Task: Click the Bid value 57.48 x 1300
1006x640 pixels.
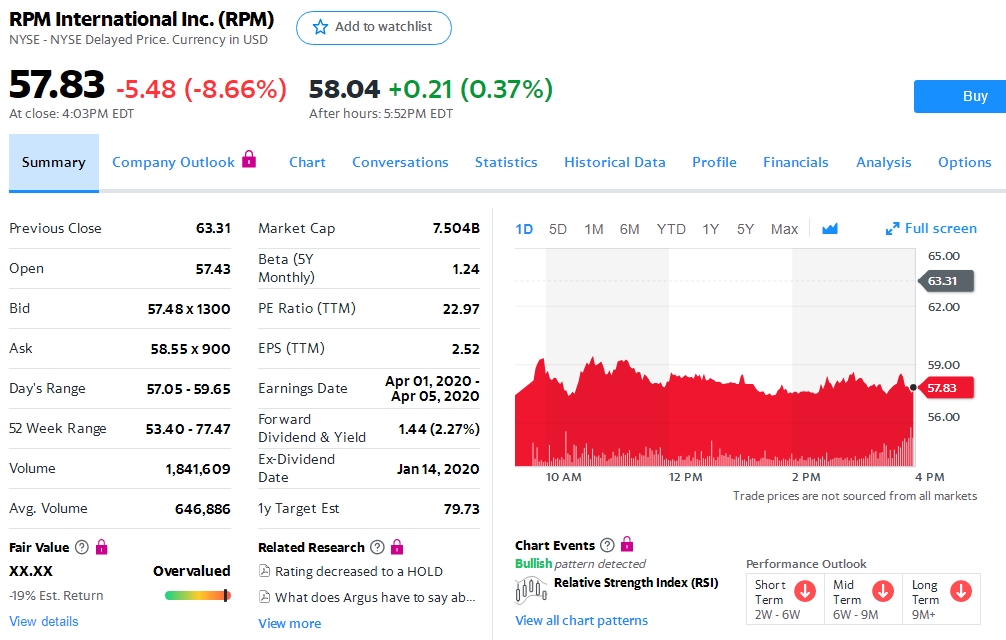Action: (x=189, y=309)
